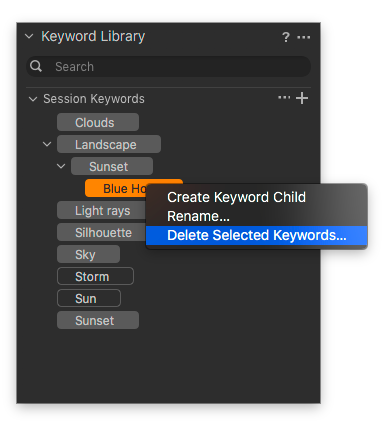The height and width of the screenshot is (439, 384).
Task: Open the Keyword Library panel options ellipsis
Action: [303, 37]
